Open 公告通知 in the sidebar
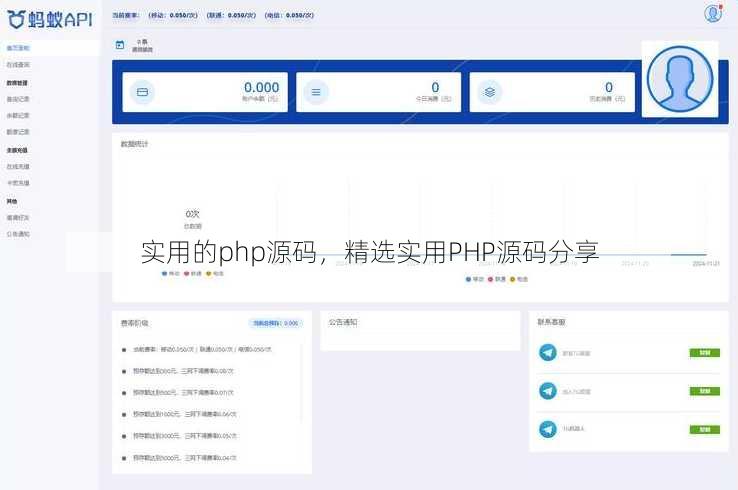738x490 pixels. pyautogui.click(x=18, y=234)
